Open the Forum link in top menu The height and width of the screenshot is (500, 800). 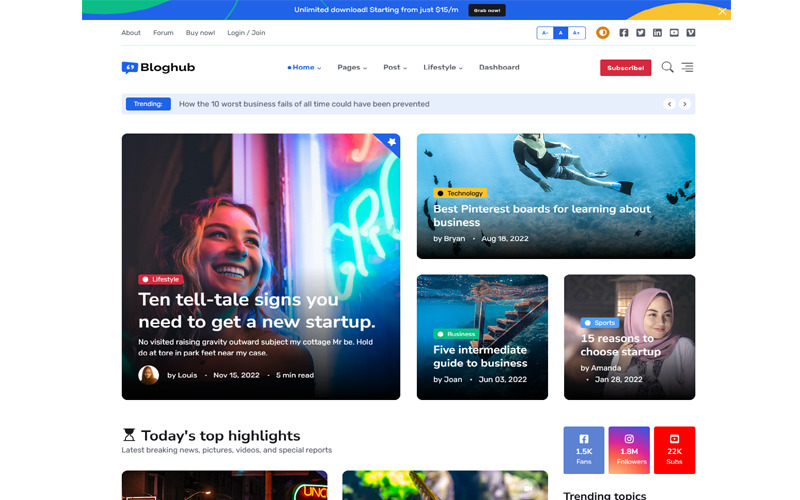(163, 33)
